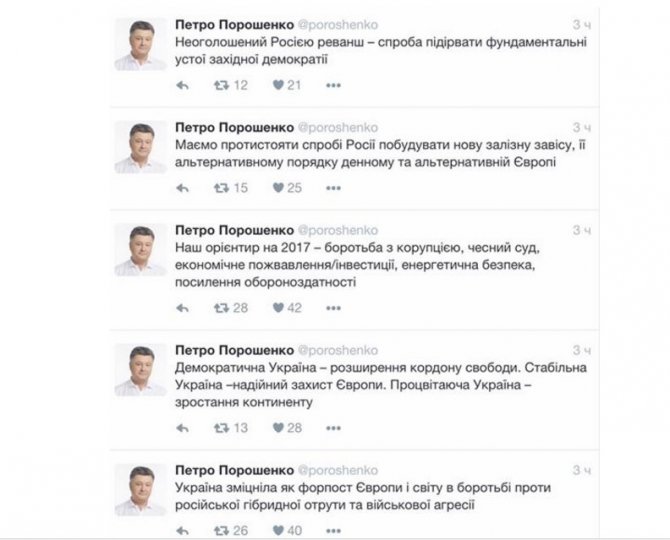Open the '3 ч' timestamp on the fourth tweet
This screenshot has height=540, width=670.
click(x=582, y=350)
